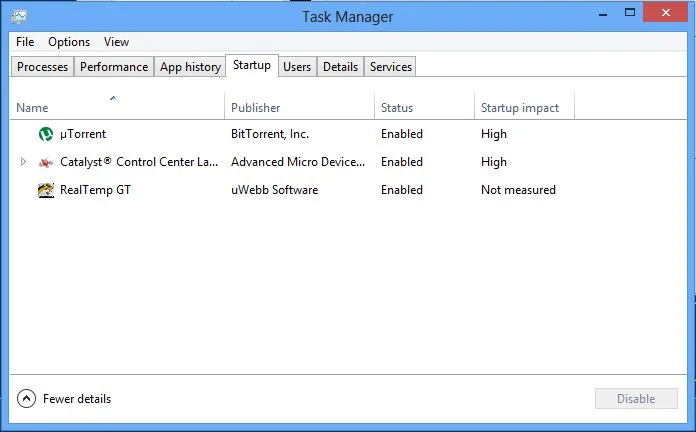Sort by the Status column header
Image resolution: width=696 pixels, height=432 pixels.
pyautogui.click(x=425, y=107)
